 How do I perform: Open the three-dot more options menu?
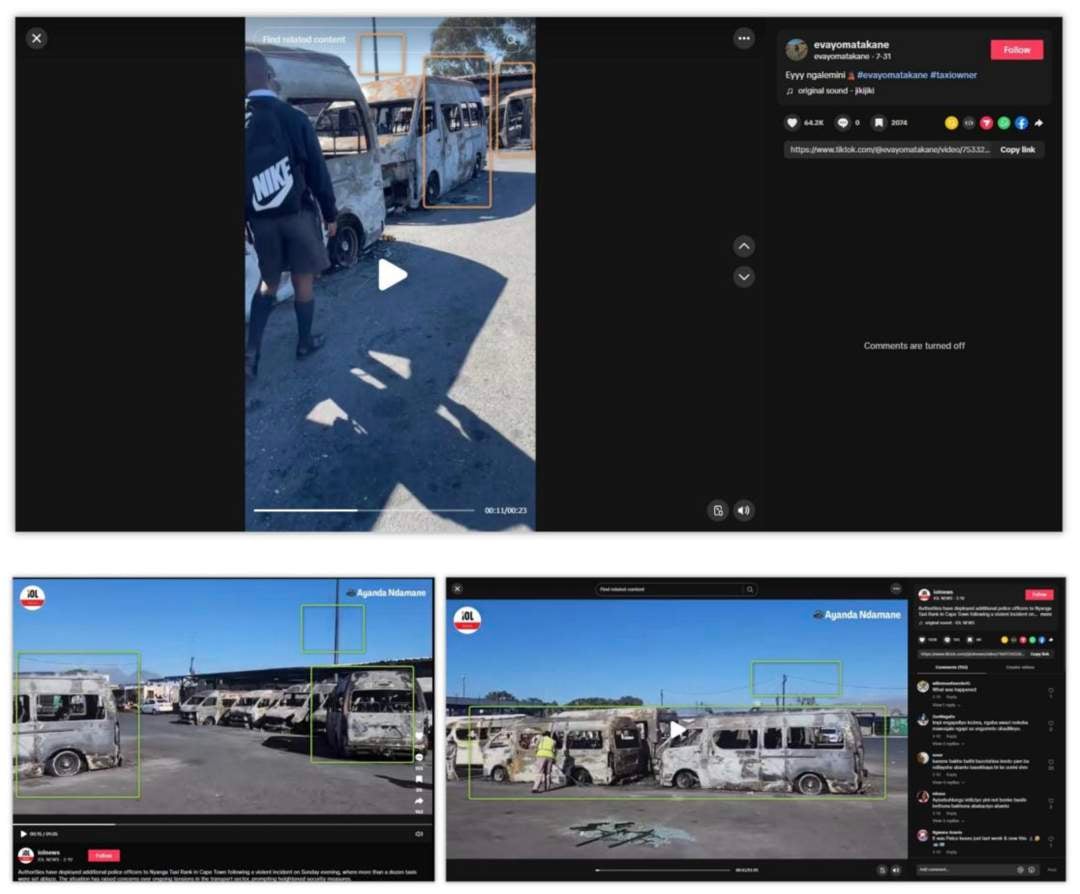click(743, 38)
